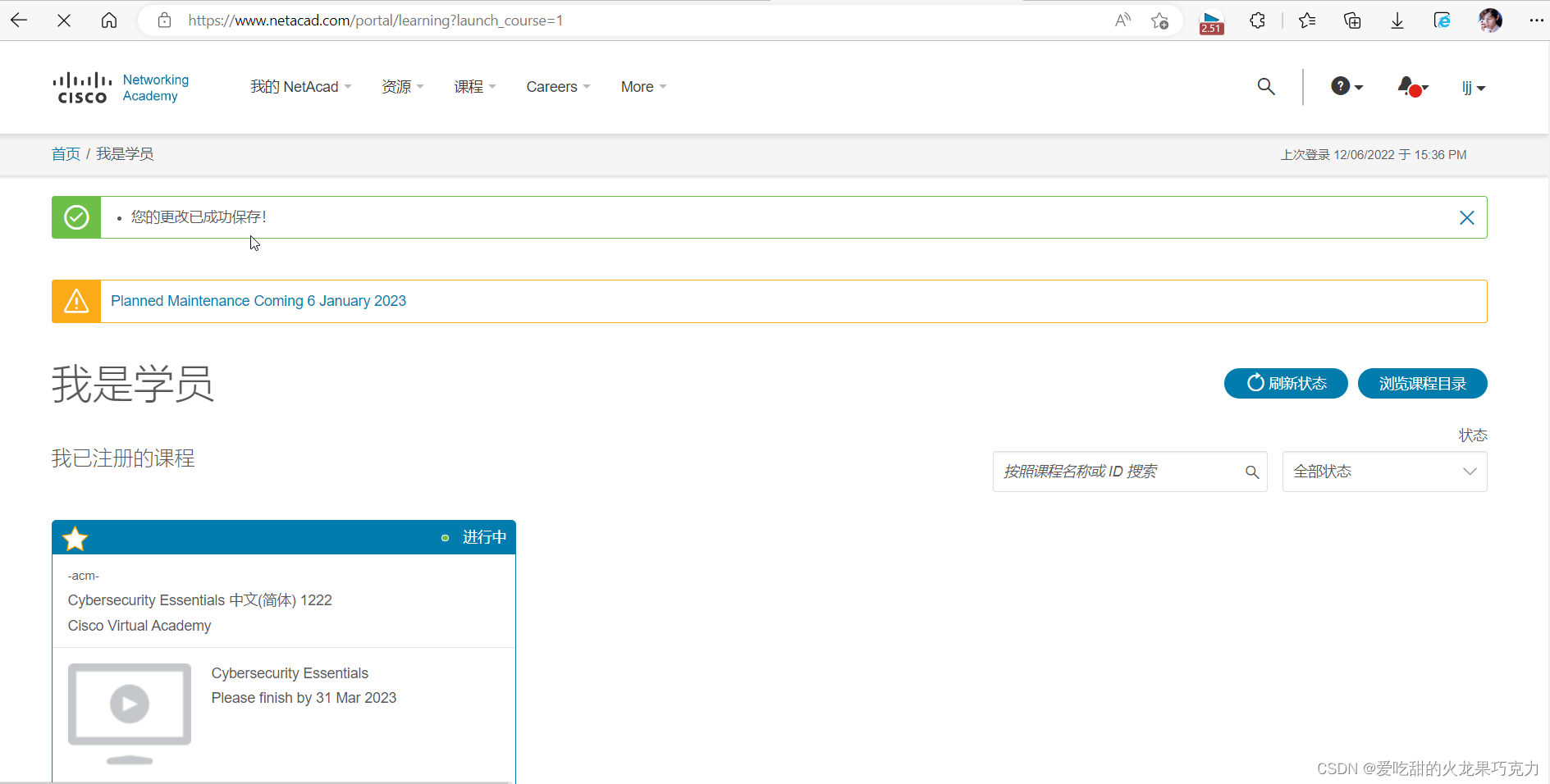Open browser home page icon
1550x784 pixels.
pos(109,21)
